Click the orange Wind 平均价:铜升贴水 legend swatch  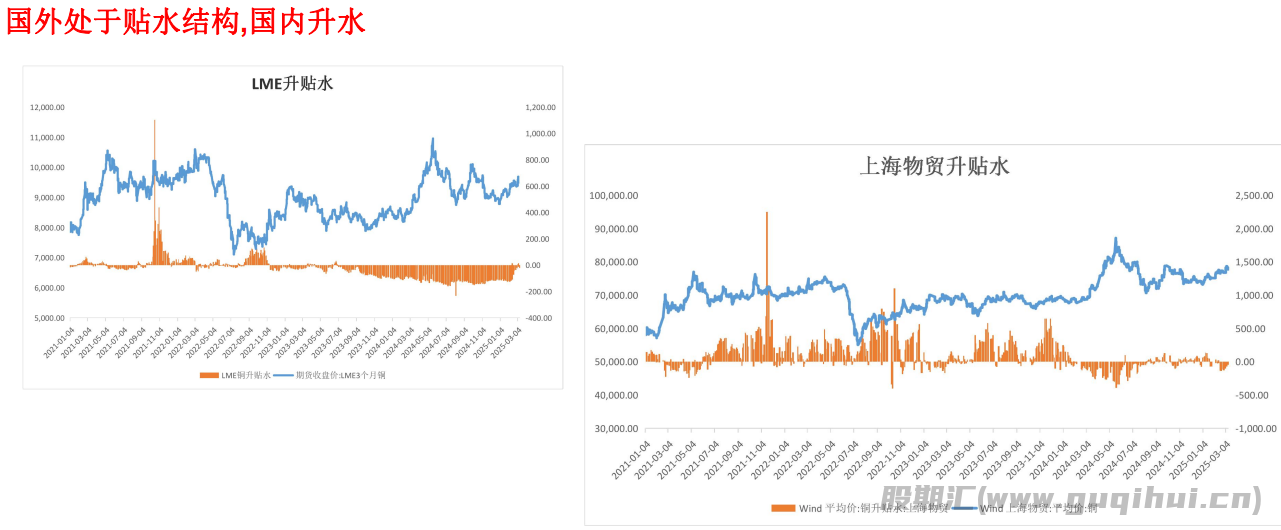pos(784,508)
